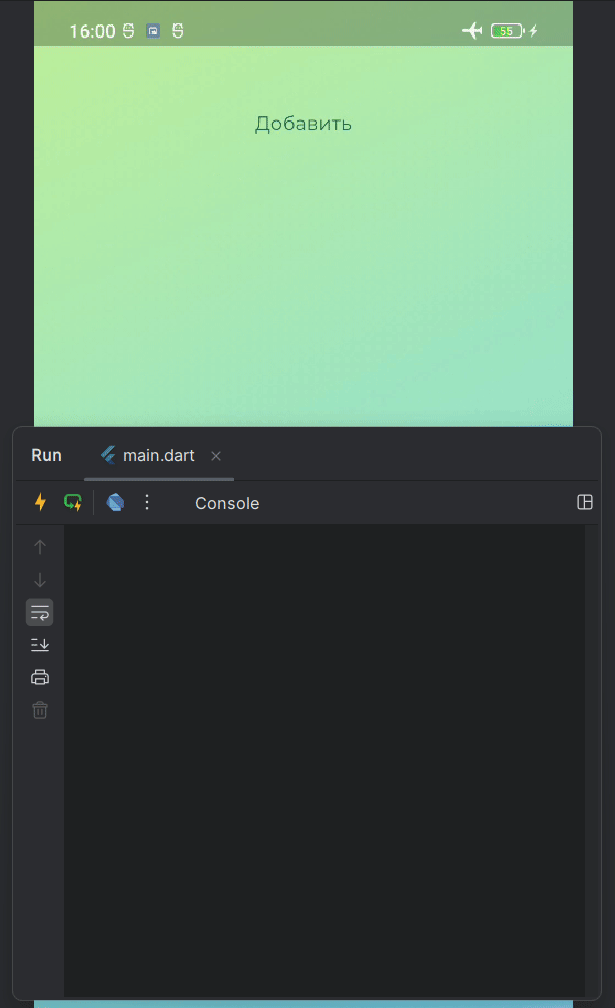The width and height of the screenshot is (615, 1008).
Task: Open the layout settings icon at right
Action: pyautogui.click(x=585, y=502)
